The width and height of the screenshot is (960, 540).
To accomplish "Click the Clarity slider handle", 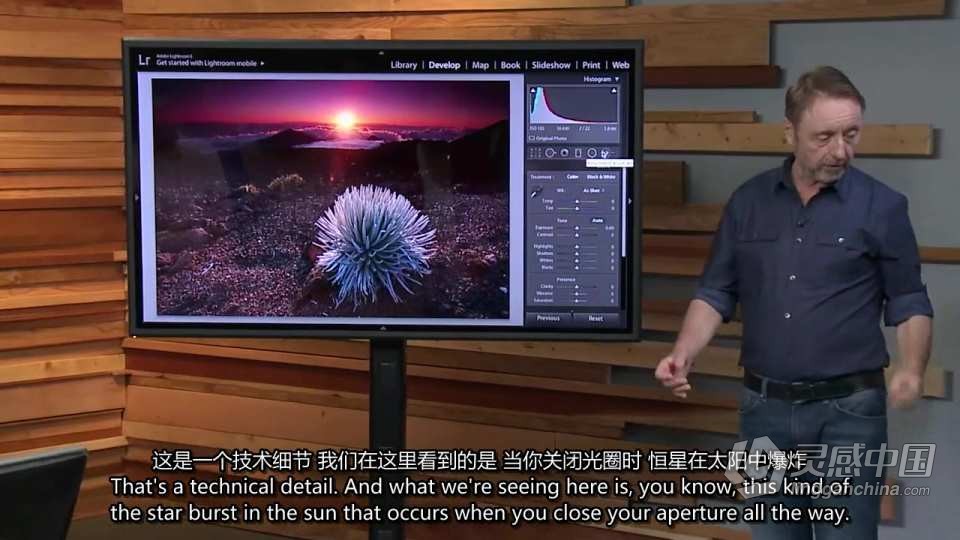I will pyautogui.click(x=577, y=287).
